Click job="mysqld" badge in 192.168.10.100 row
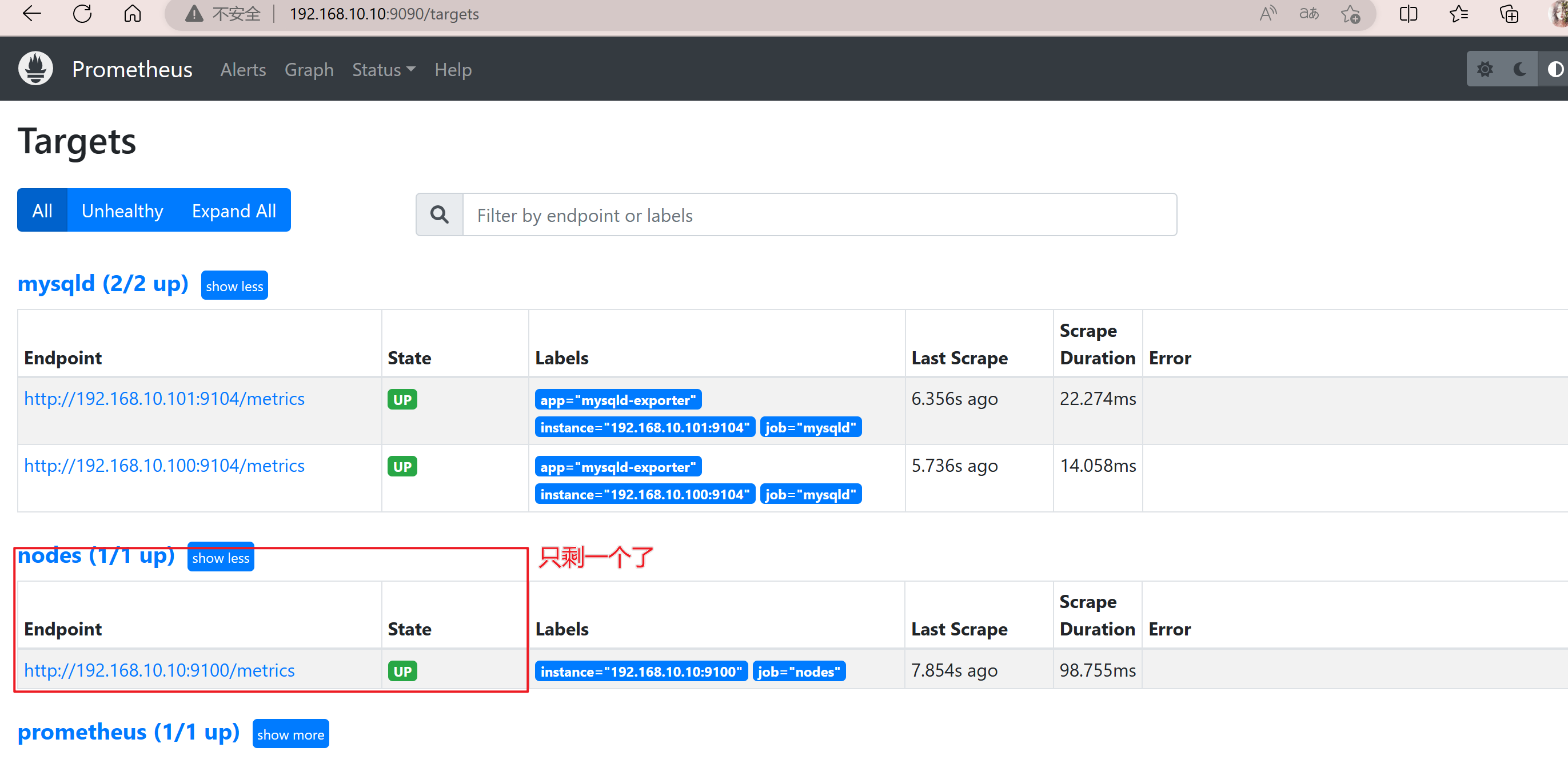The image size is (1568, 759). [x=811, y=494]
